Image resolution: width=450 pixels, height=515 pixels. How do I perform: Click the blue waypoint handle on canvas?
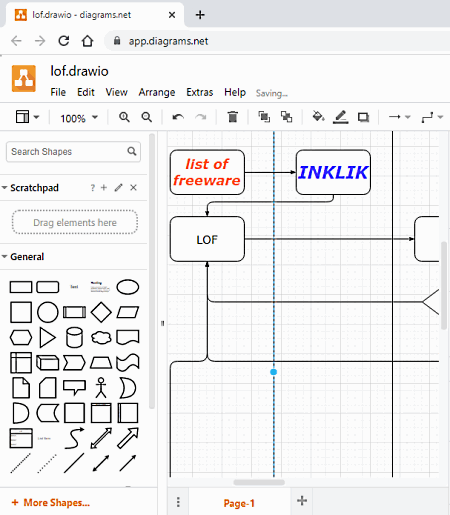pos(274,372)
